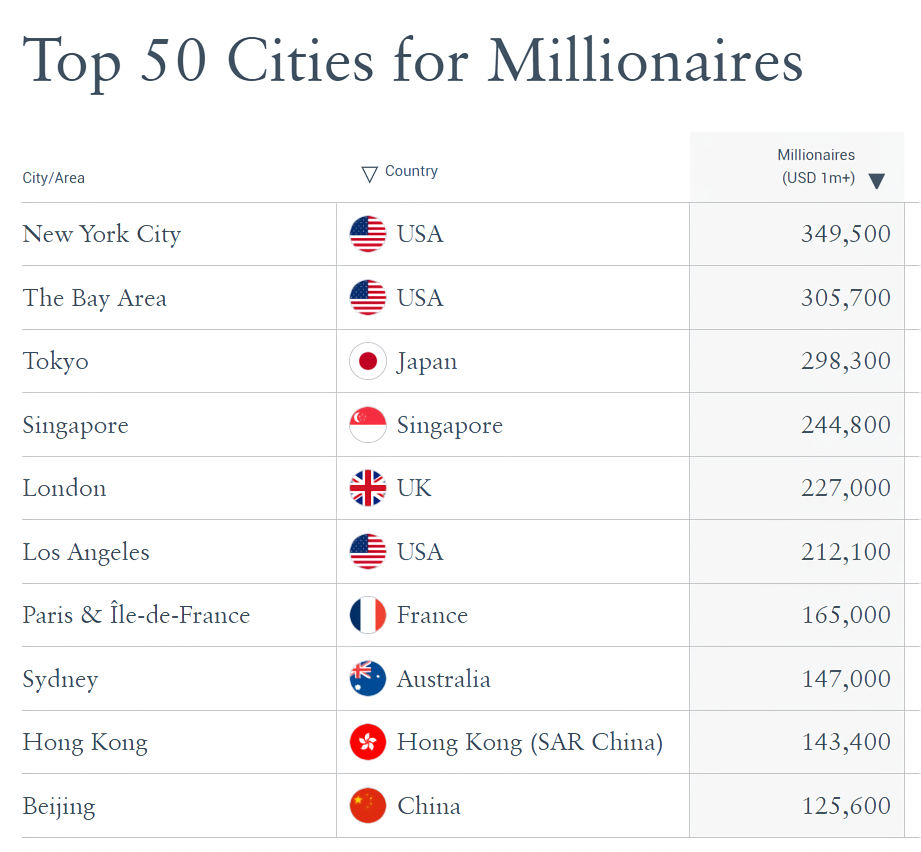This screenshot has width=921, height=852.
Task: Select the Tokyo city name cell
Action: pyautogui.click(x=56, y=361)
